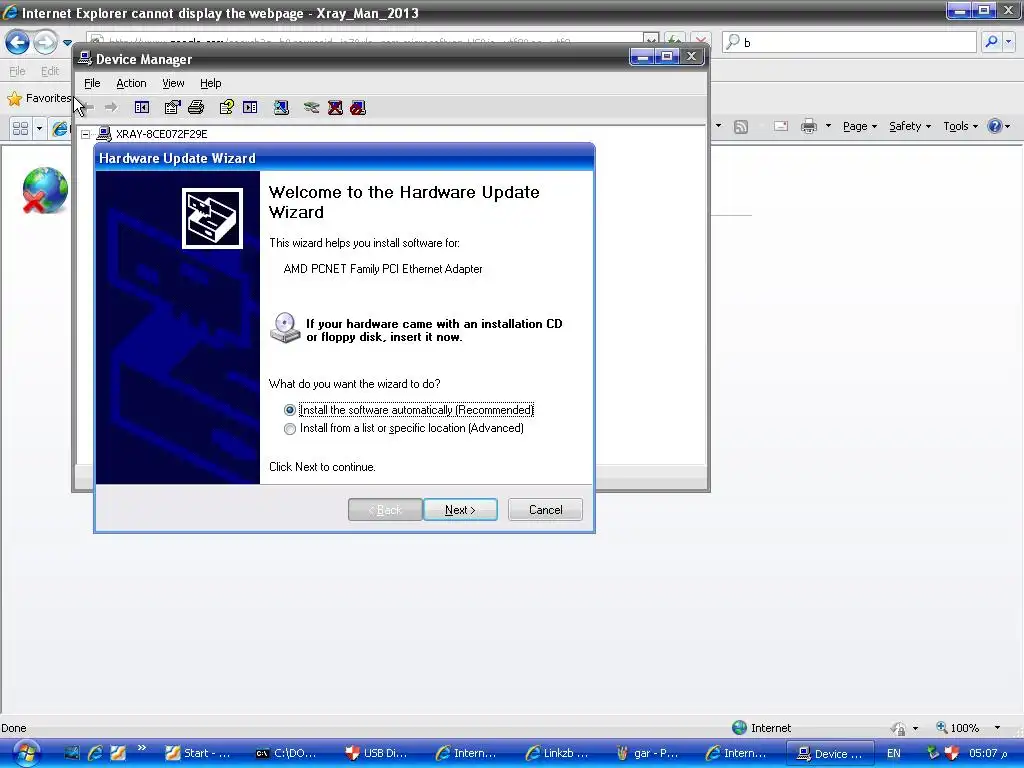Toggle the show/hide console tree icon
The width and height of the screenshot is (1024, 768).
(x=142, y=107)
